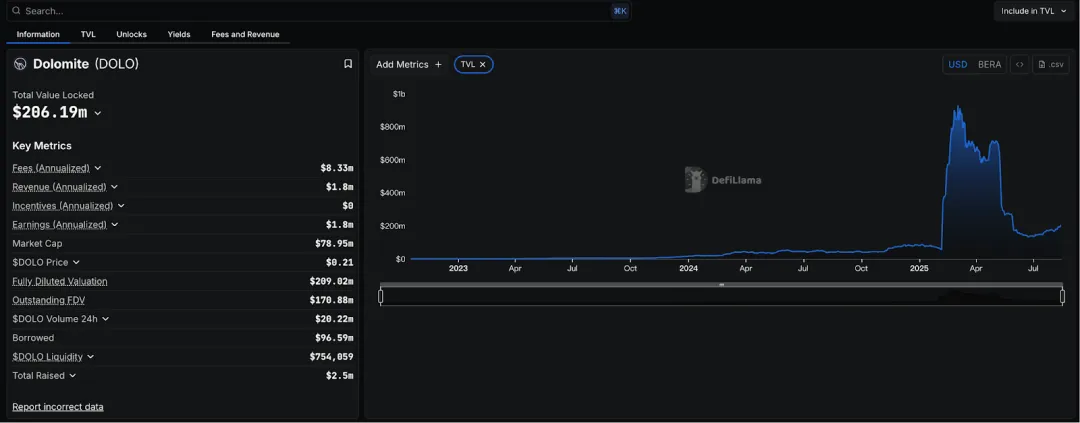The width and height of the screenshot is (1080, 423).
Task: Bookmark the Dolomite protocol
Action: [x=348, y=64]
